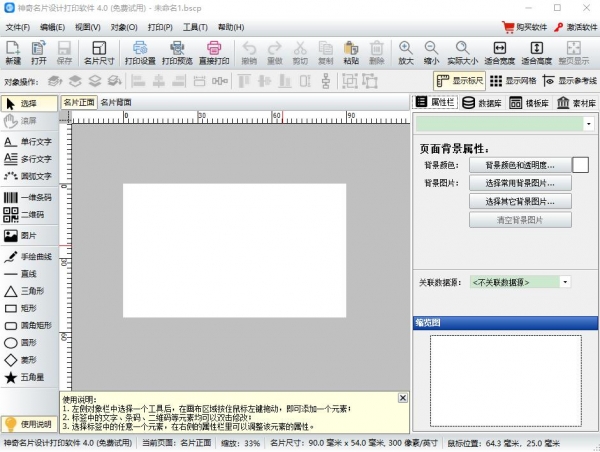Click 购买软件 purchase software link
This screenshot has height=452, width=600.
[x=525, y=27]
